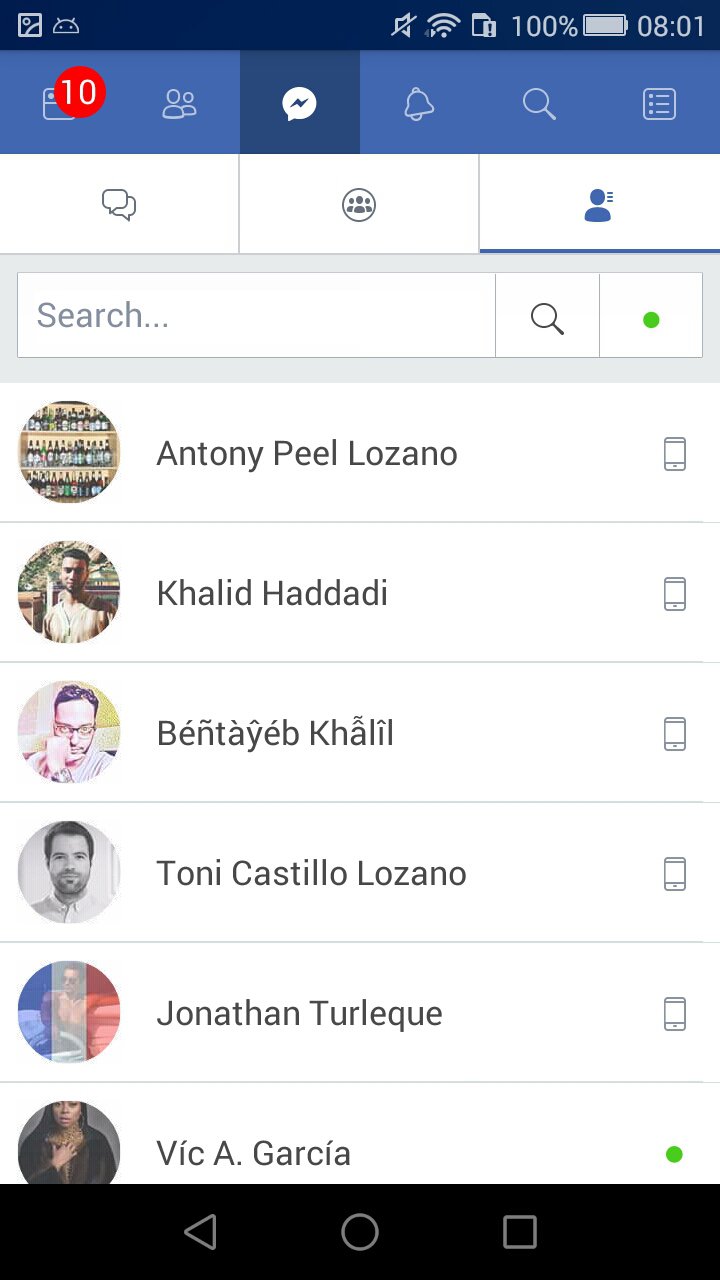Screen dimensions: 720x1280
Task: Select the Messenger icon in top bar
Action: click(300, 103)
